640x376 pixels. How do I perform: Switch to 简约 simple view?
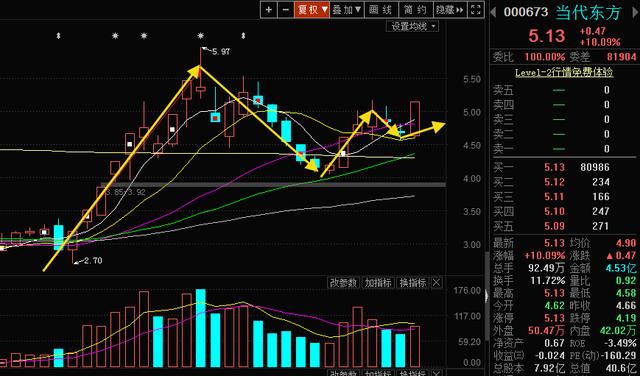tap(415, 10)
